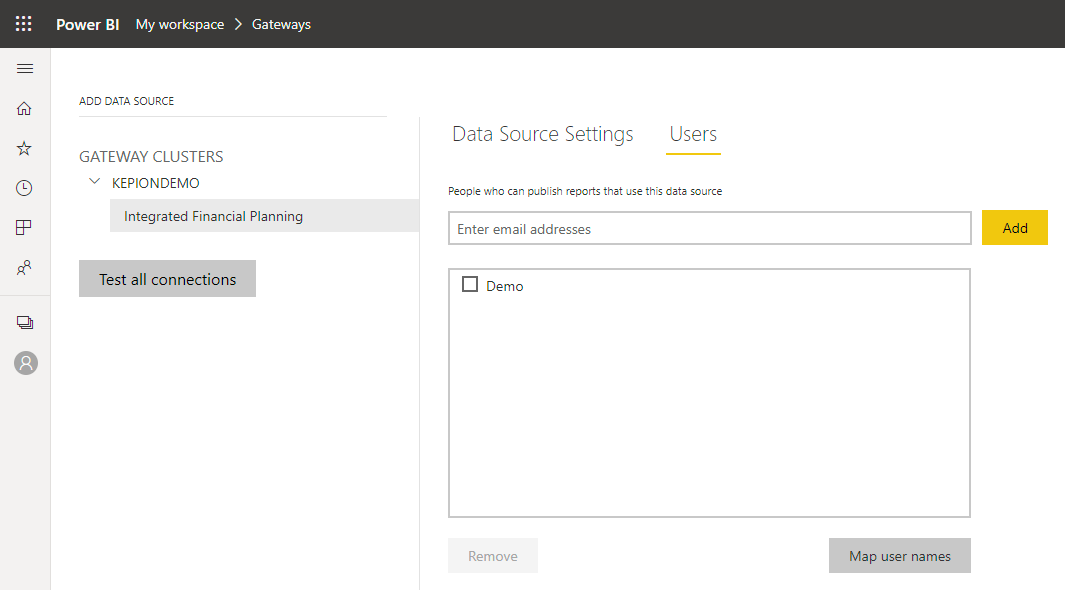Open Favorites star icon
The height and width of the screenshot is (590, 1065).
coord(24,148)
